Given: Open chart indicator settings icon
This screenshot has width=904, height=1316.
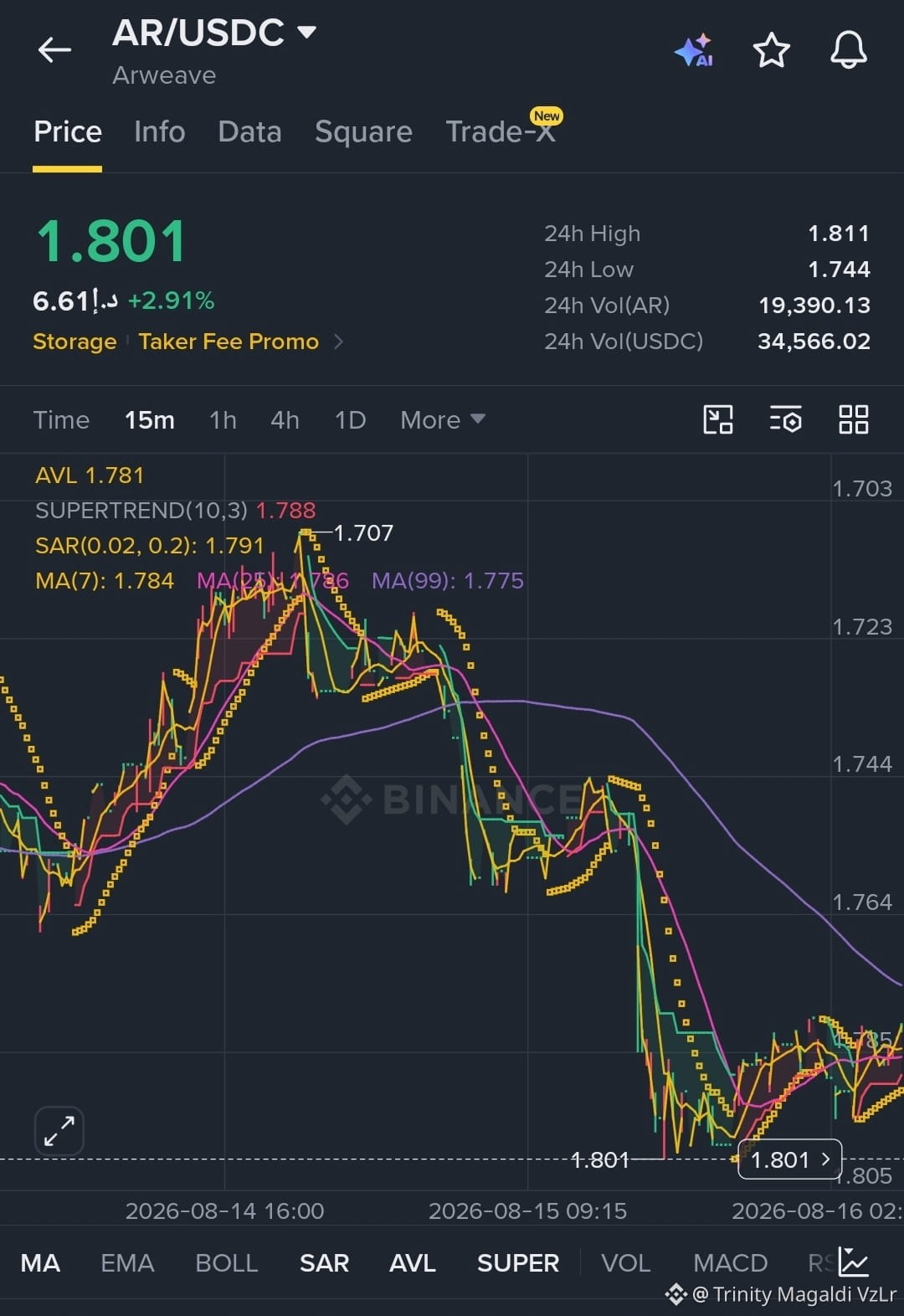Looking at the screenshot, I should click(785, 419).
